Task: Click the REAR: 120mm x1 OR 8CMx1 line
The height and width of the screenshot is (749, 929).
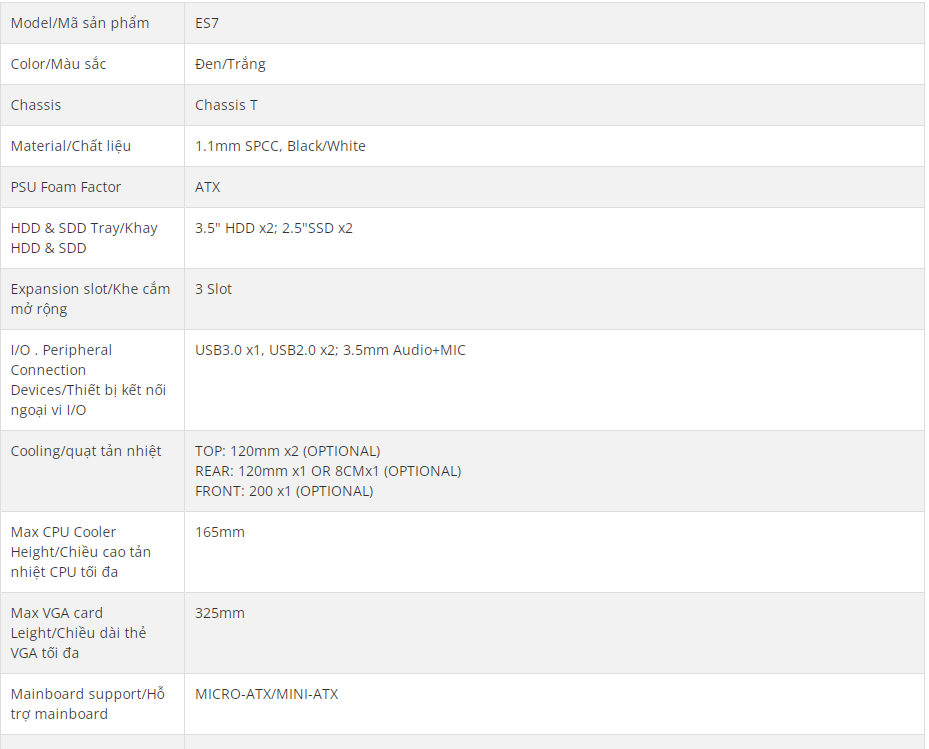Action: pos(328,471)
